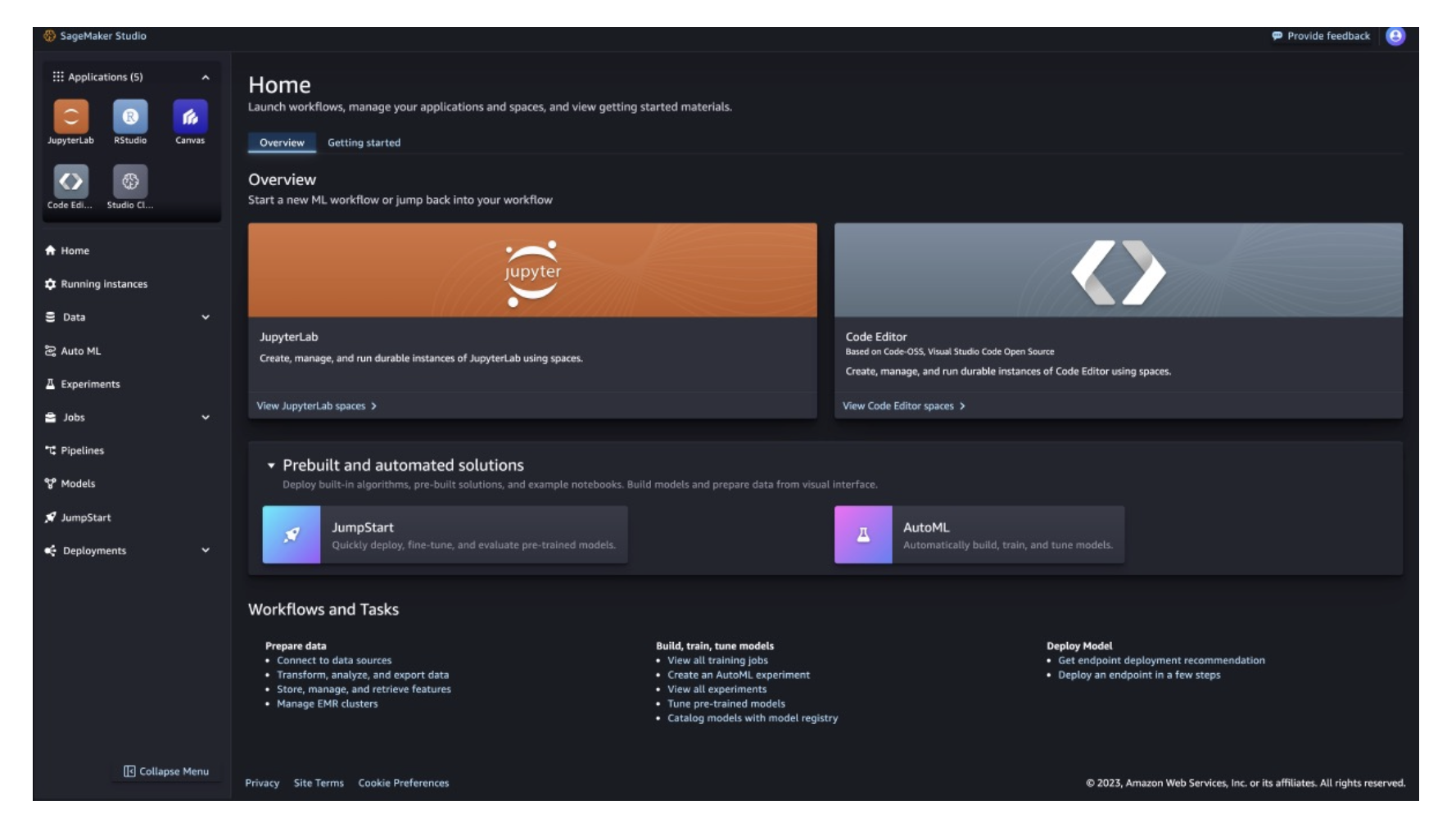Click the Provide feedback button
The image size is (1456, 832).
1321,36
